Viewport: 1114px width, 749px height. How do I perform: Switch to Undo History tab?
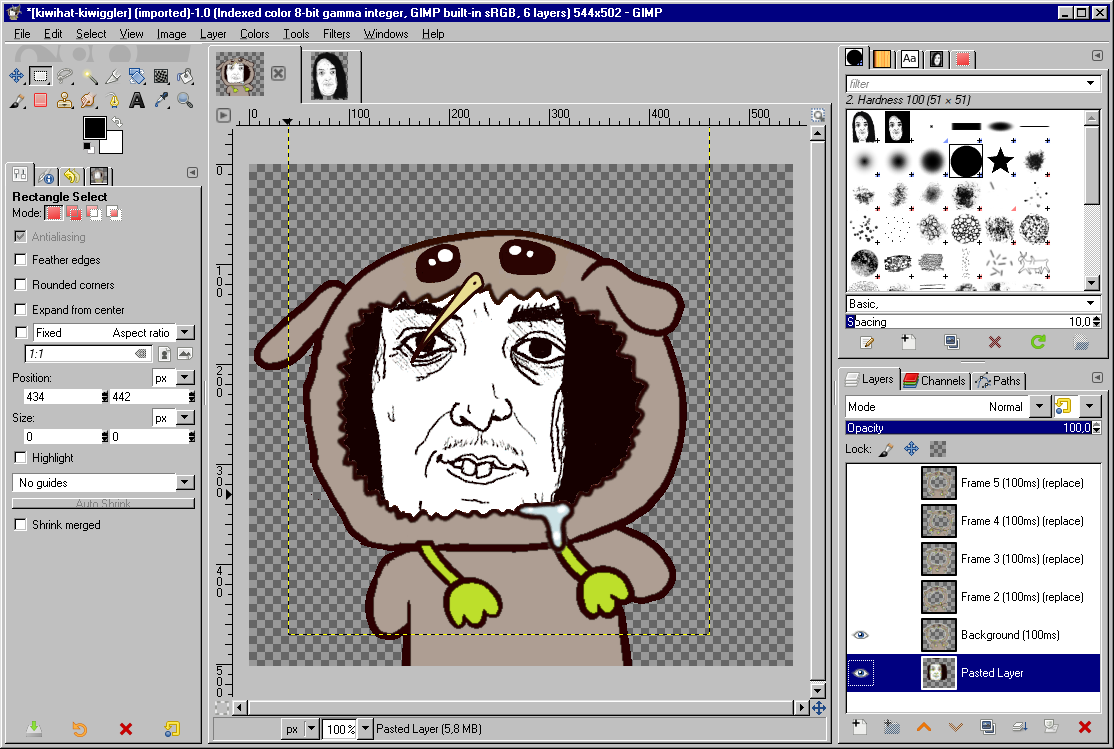point(71,176)
